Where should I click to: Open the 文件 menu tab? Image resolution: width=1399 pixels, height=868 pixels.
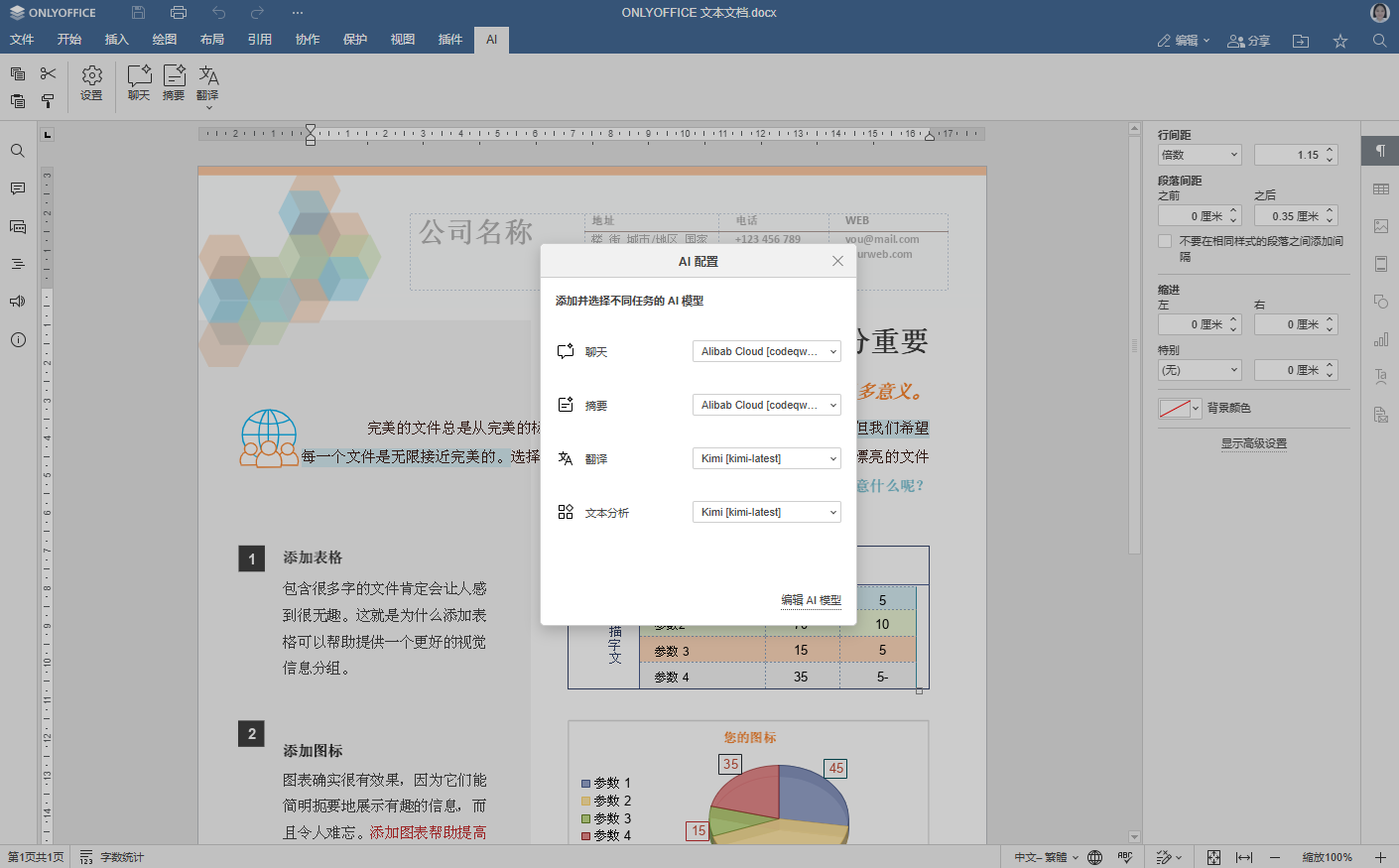click(22, 40)
